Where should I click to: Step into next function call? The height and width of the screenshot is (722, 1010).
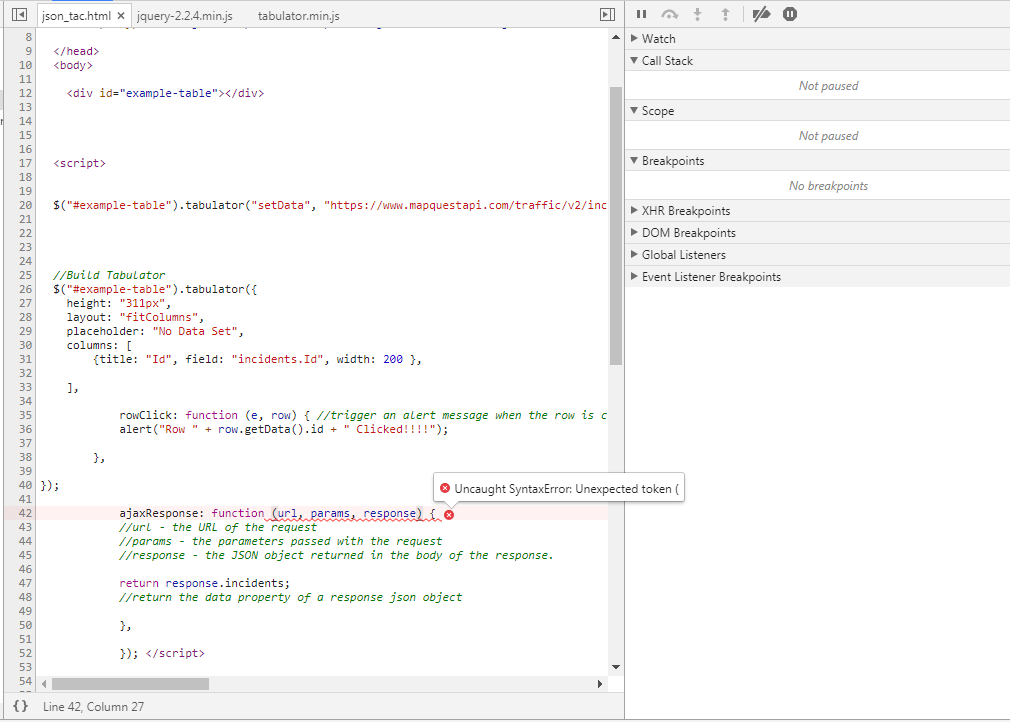(x=697, y=14)
